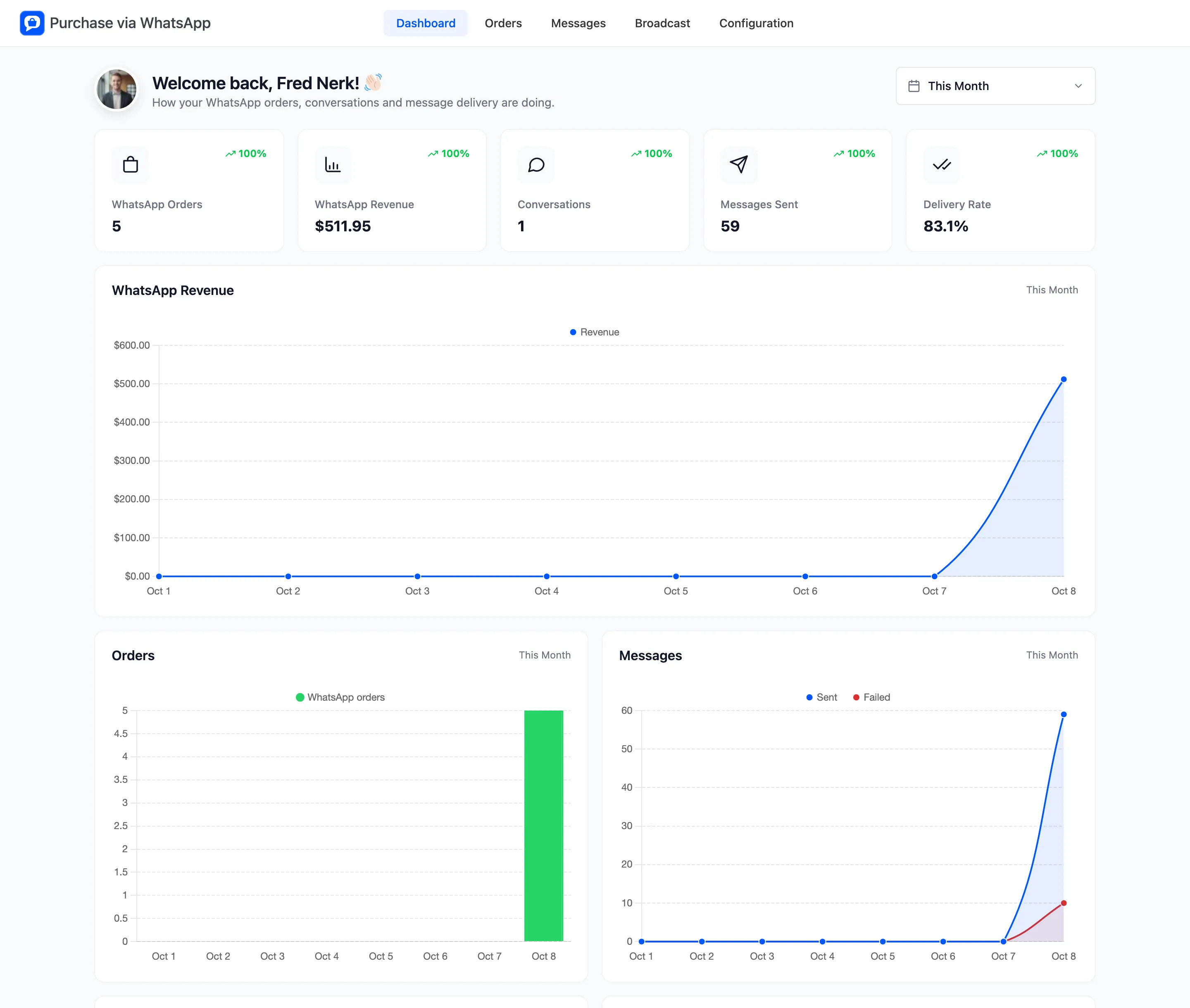
Task: Click the double check icon in Delivery Rate card
Action: (941, 165)
